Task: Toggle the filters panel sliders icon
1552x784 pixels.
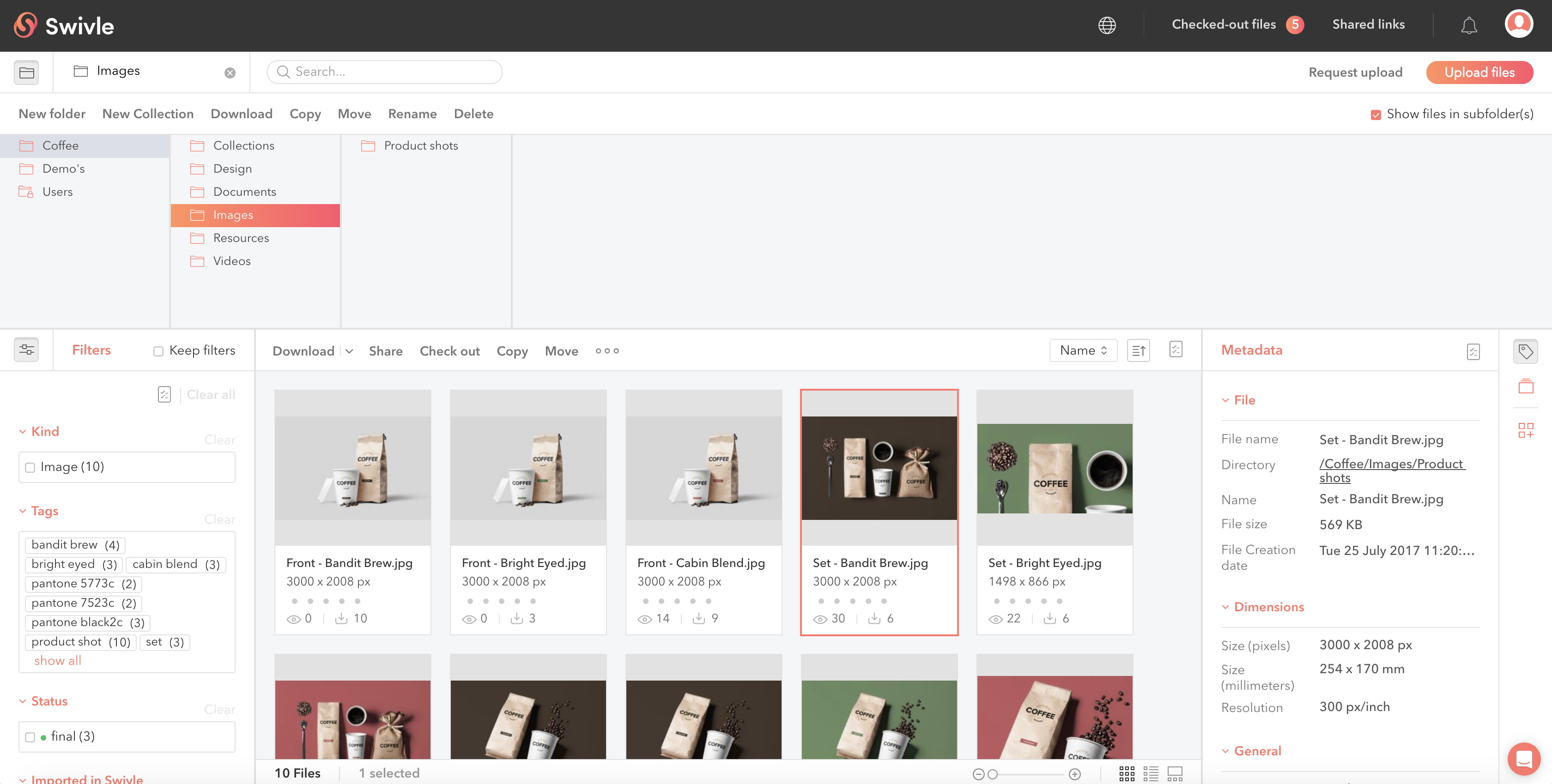Action: (26, 350)
